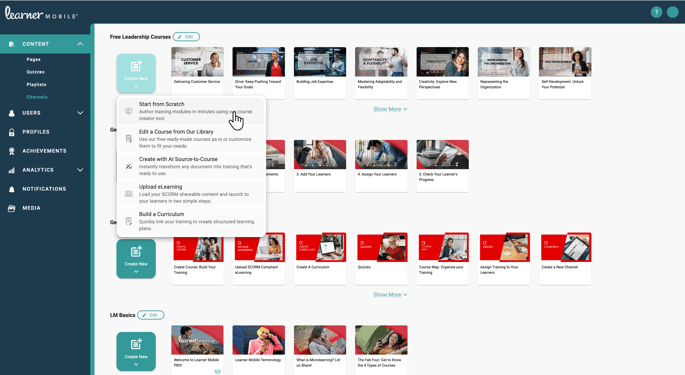
Task: Open the user account avatar circle
Action: pos(672,12)
